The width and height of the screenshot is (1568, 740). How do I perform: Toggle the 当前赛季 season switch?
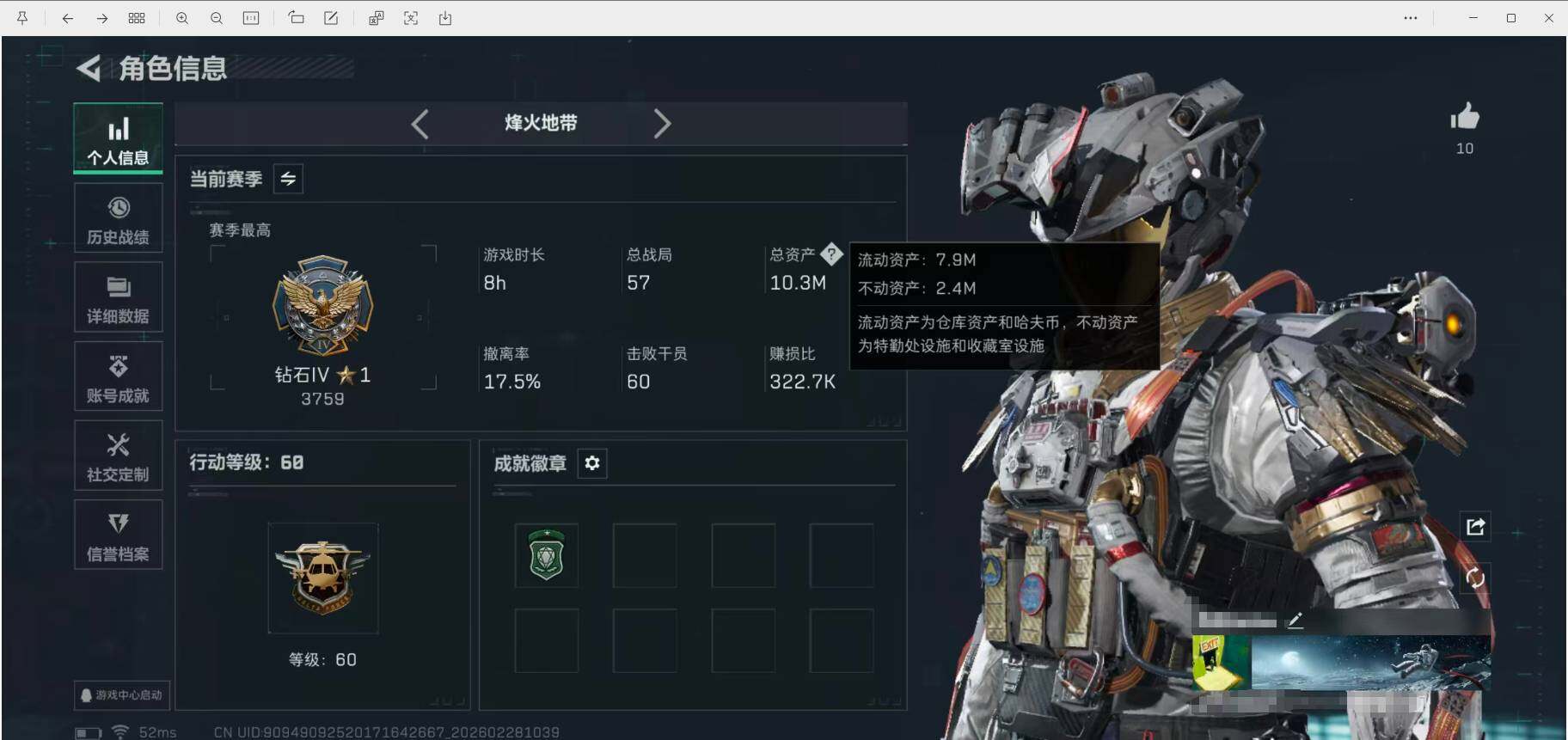point(288,179)
